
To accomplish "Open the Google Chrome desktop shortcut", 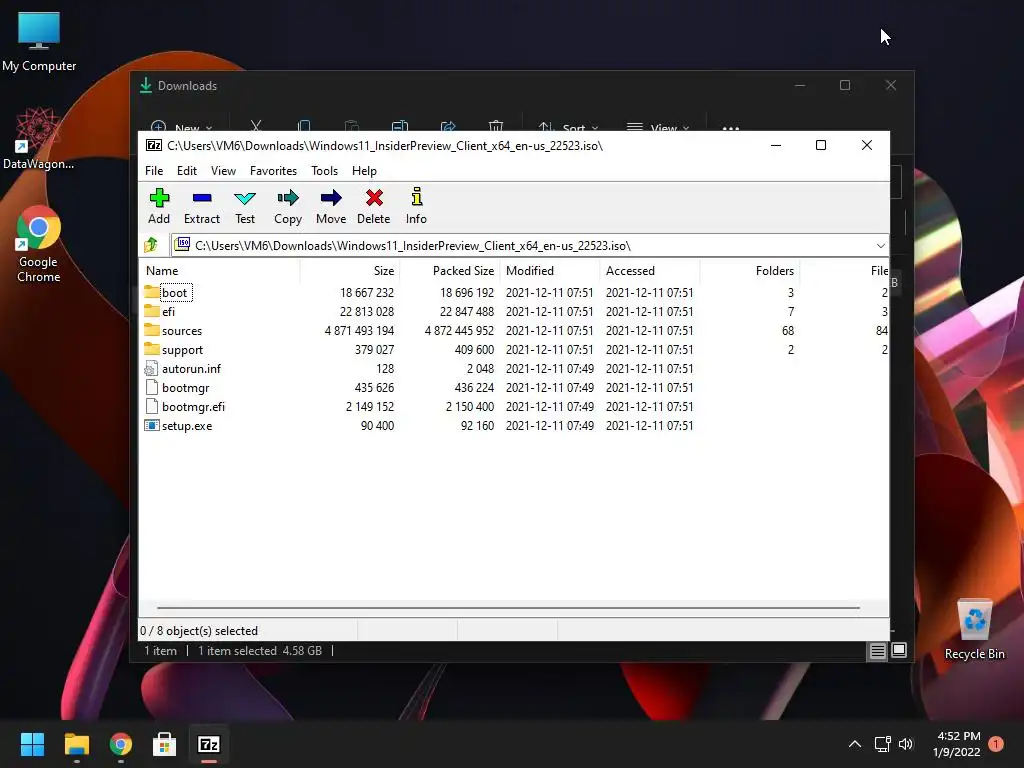I will (39, 244).
